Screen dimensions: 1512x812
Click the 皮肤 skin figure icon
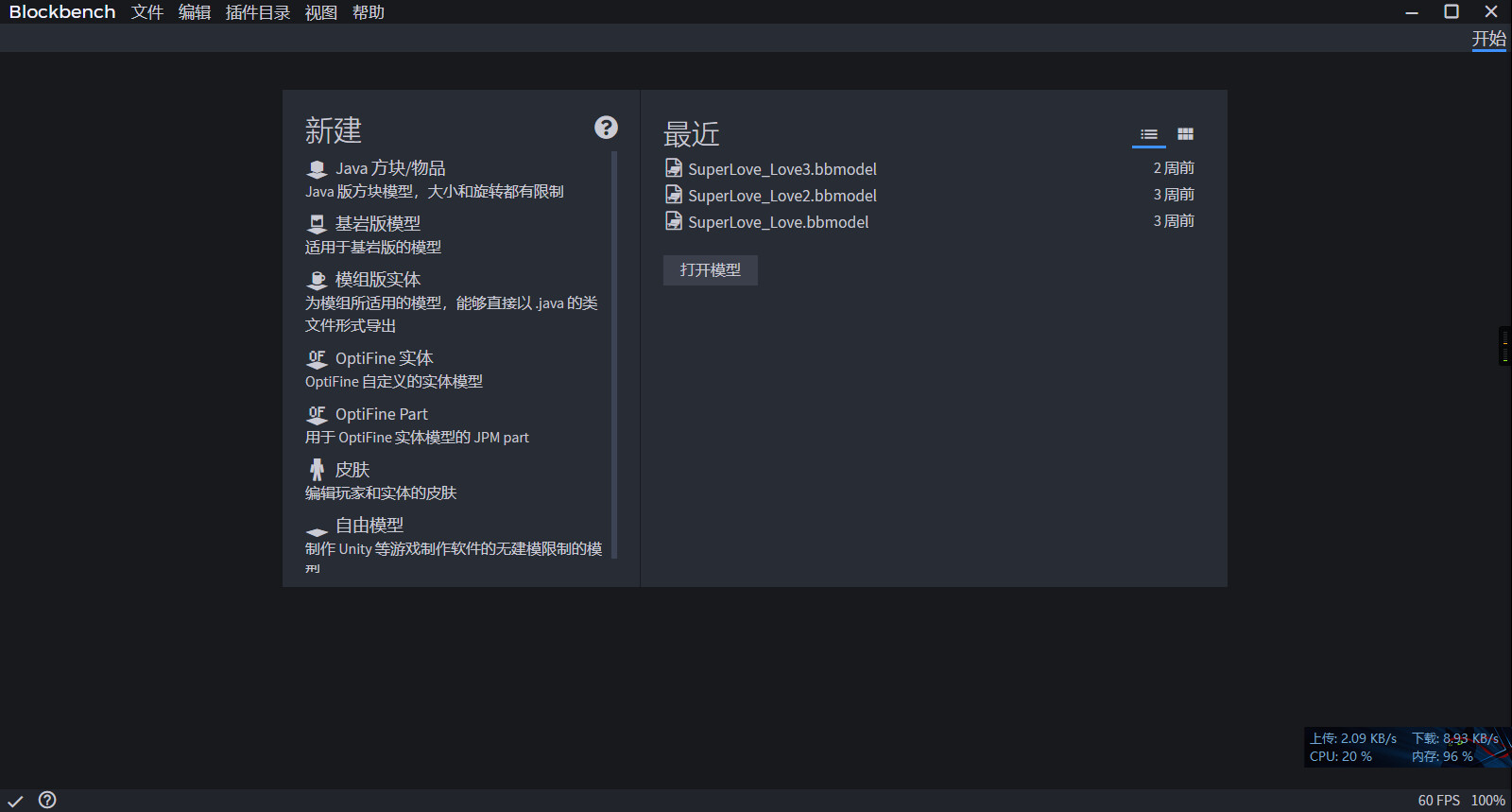pos(317,470)
